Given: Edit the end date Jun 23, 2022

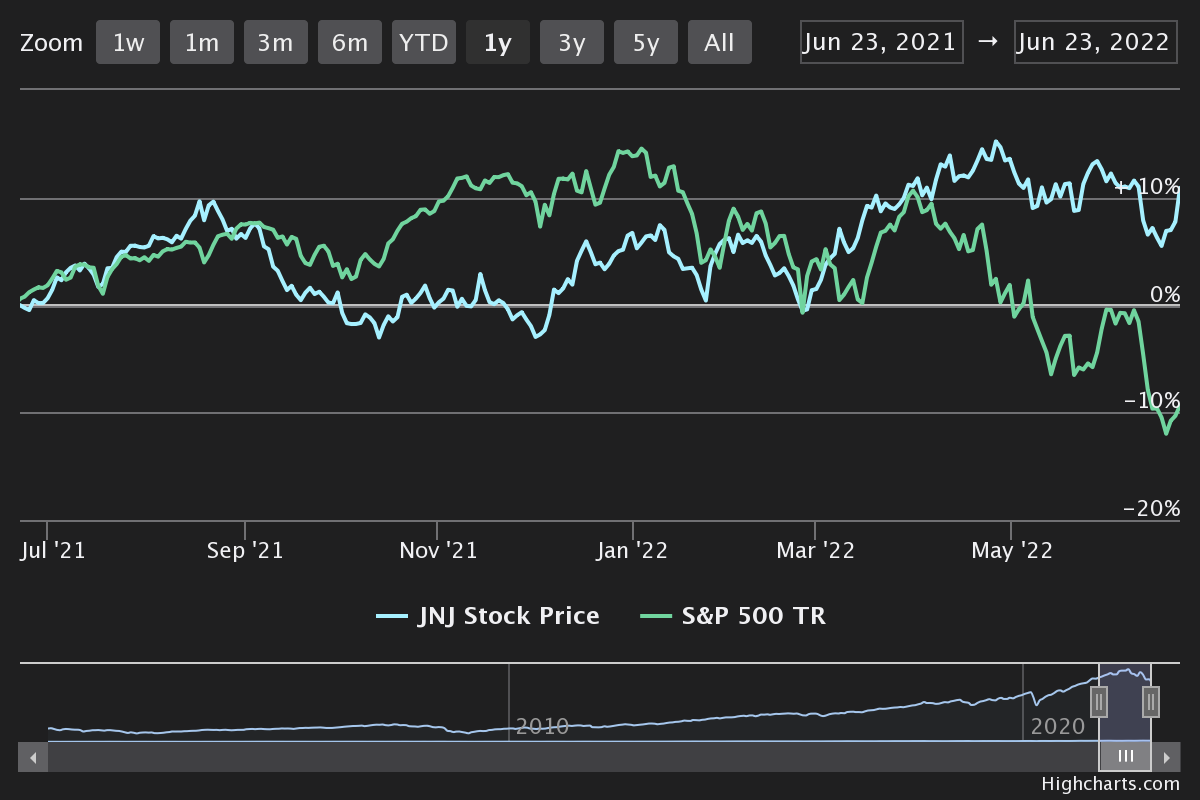Looking at the screenshot, I should [x=1095, y=42].
